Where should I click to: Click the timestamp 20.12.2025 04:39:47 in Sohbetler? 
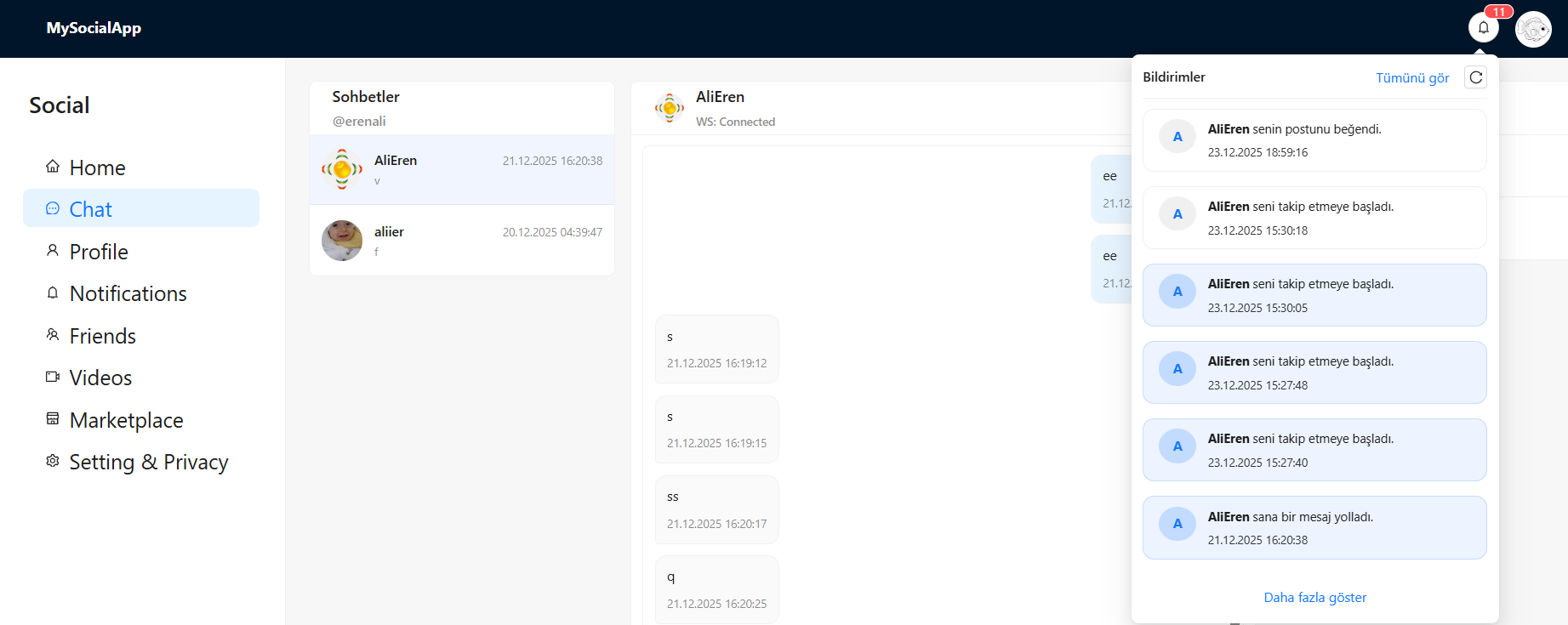click(552, 232)
